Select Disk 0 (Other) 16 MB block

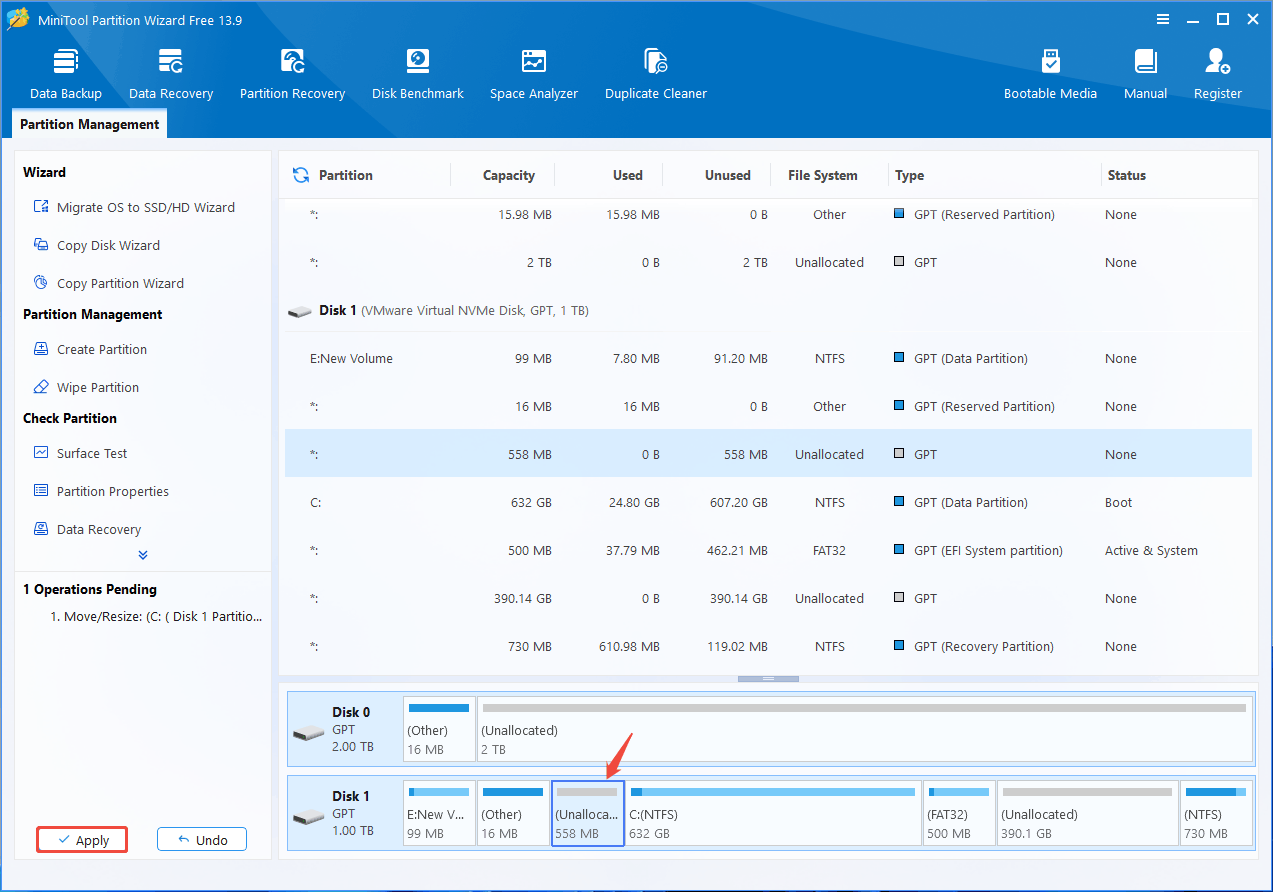439,729
